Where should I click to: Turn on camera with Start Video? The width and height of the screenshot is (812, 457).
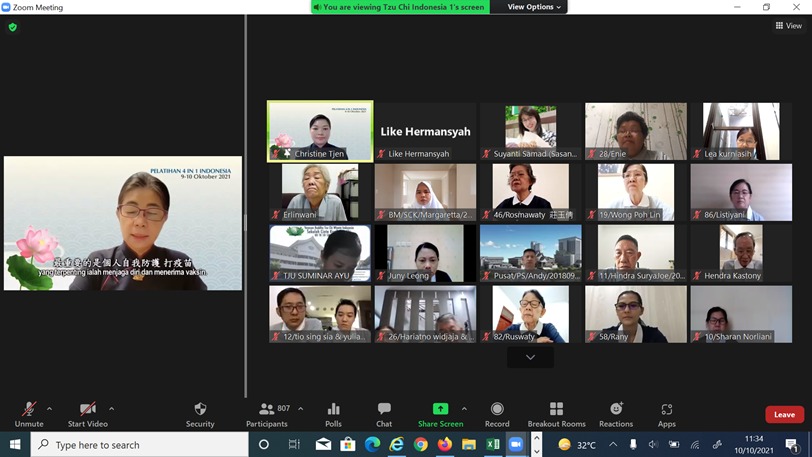[88, 415]
